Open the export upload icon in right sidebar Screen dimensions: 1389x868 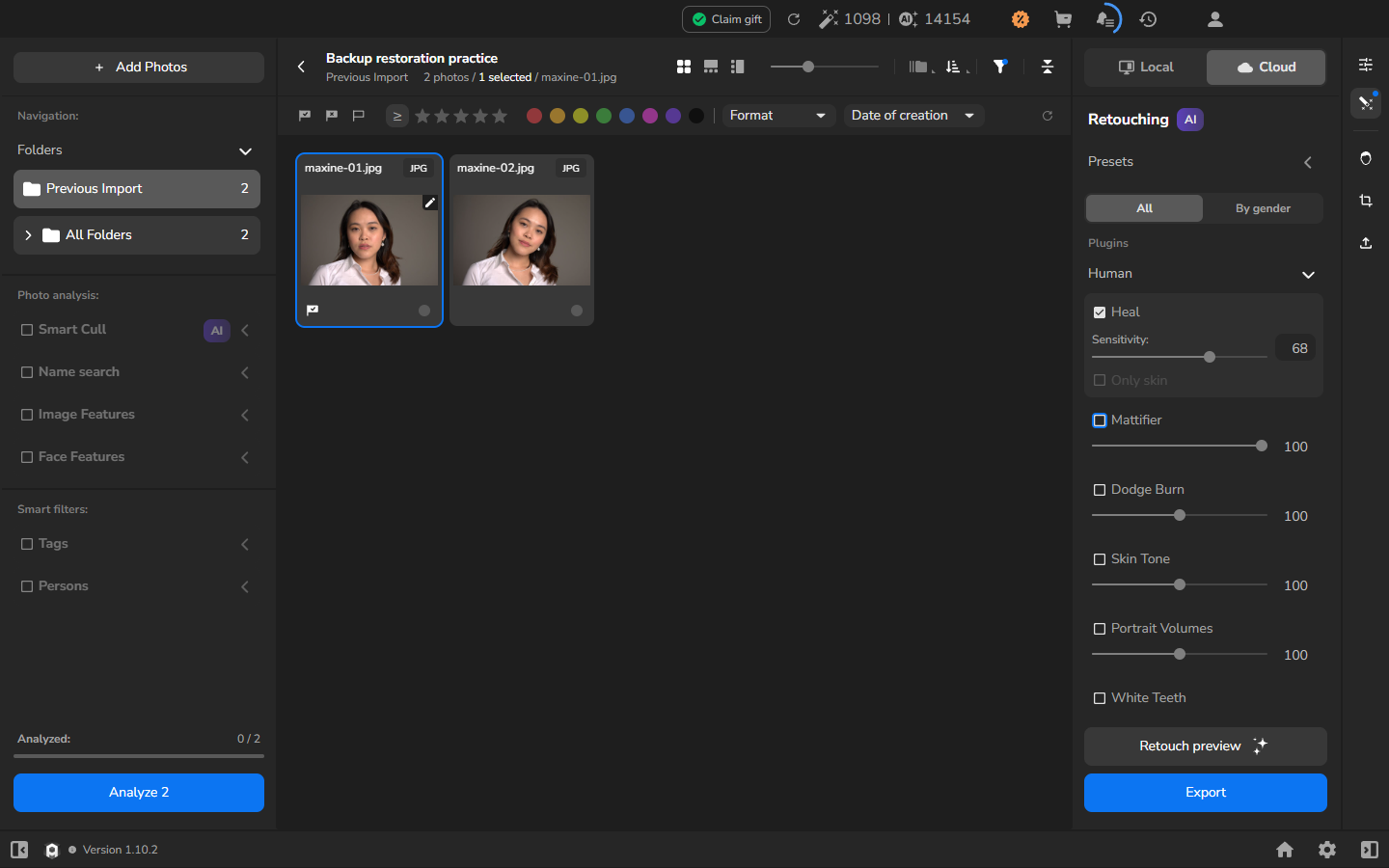(1366, 243)
